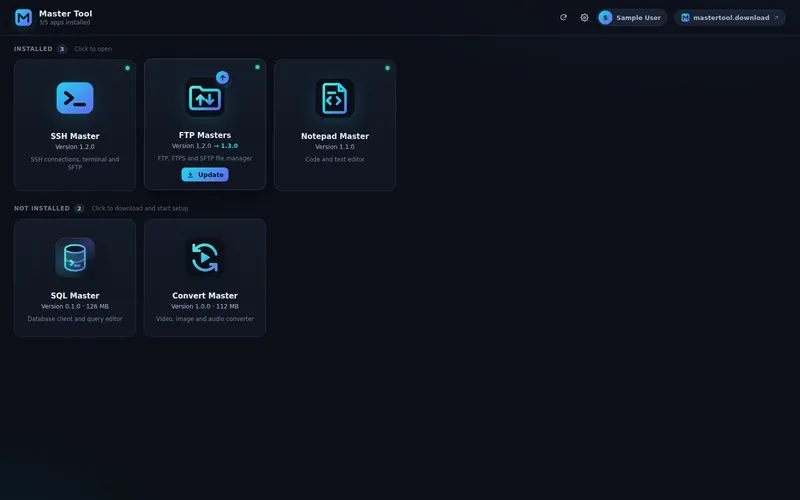Click the Convert Master icon
Viewport: 800px width, 500px height.
coord(205,257)
